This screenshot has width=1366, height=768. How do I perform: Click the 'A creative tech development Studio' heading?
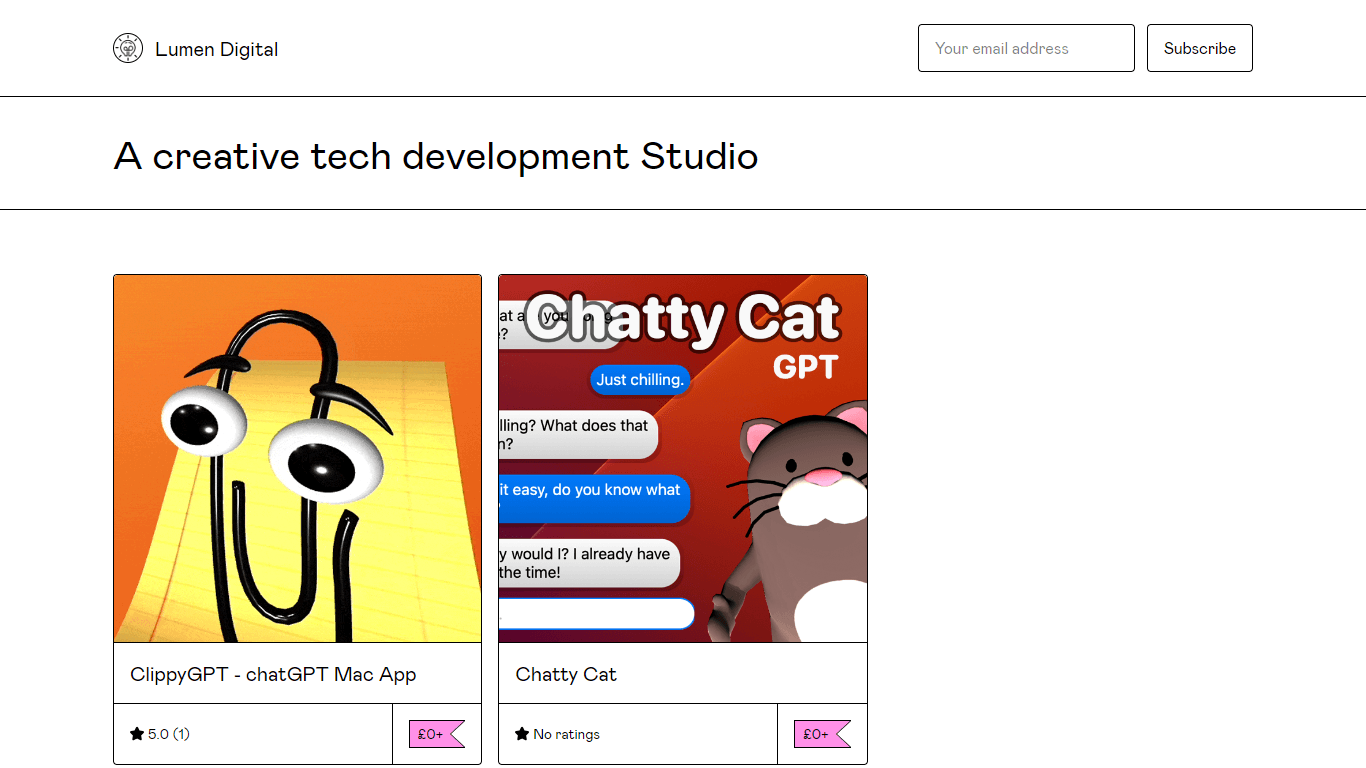436,156
